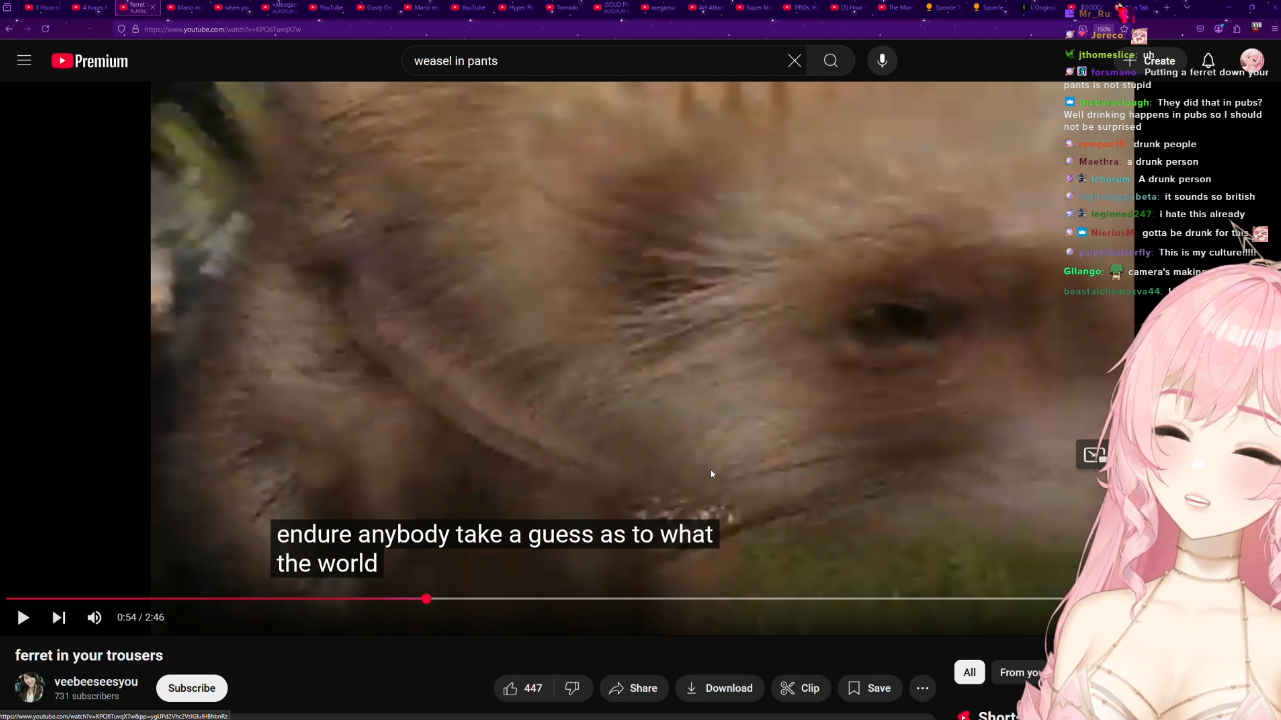Open the YouTube hamburger guide menu

tap(24, 61)
